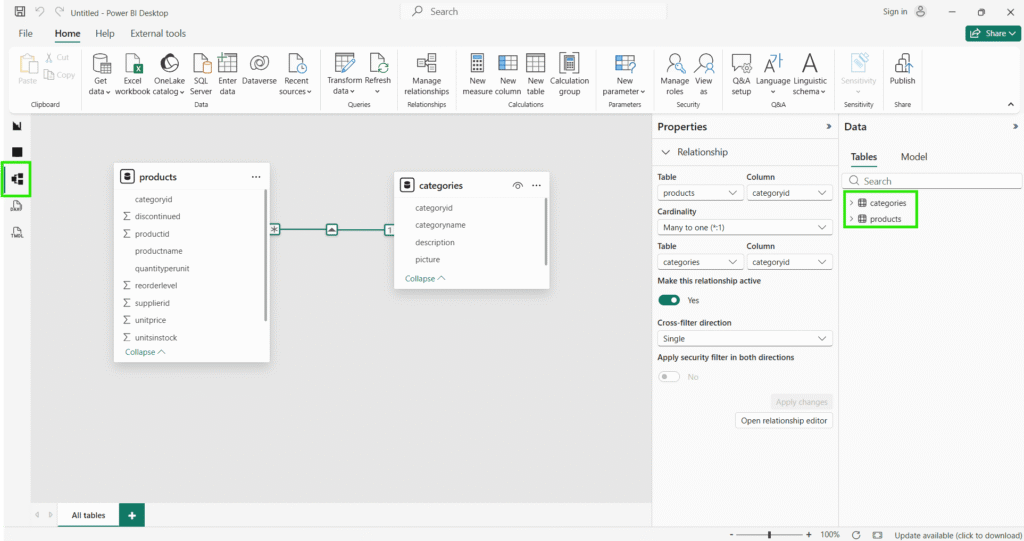Open more options on categories table
Viewport: 1024px width, 541px height.
[x=536, y=186]
